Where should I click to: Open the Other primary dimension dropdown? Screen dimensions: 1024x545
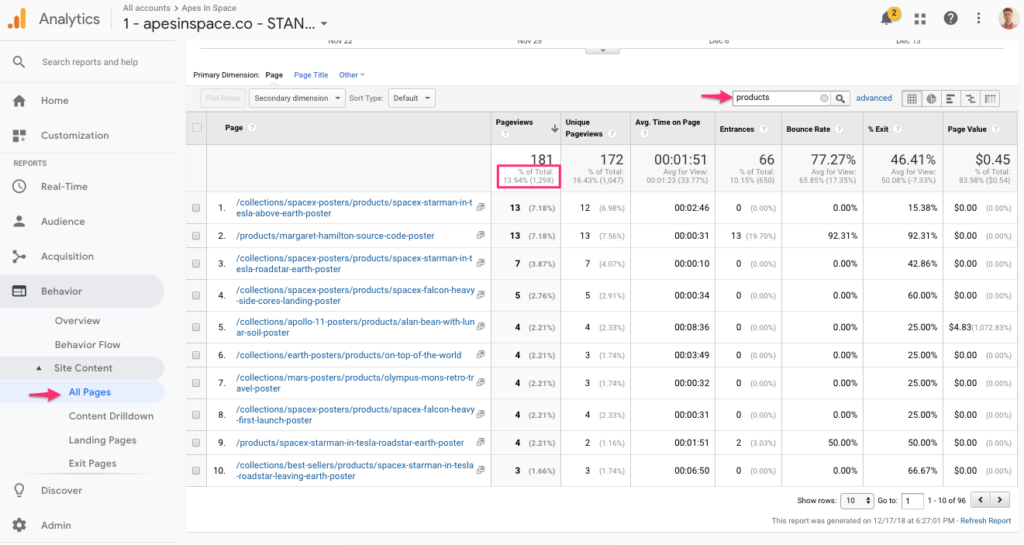click(351, 75)
